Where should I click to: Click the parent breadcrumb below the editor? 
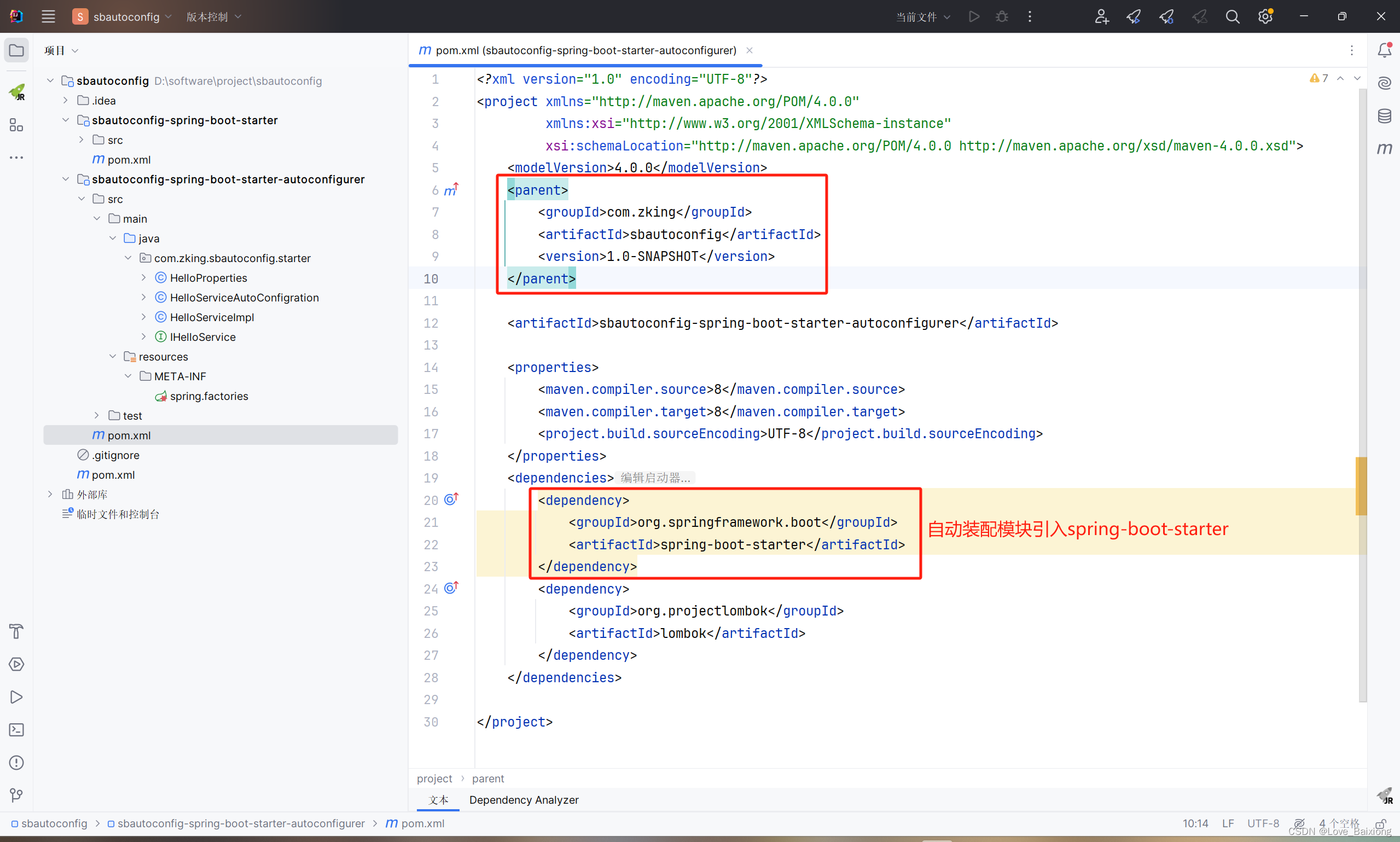[488, 779]
